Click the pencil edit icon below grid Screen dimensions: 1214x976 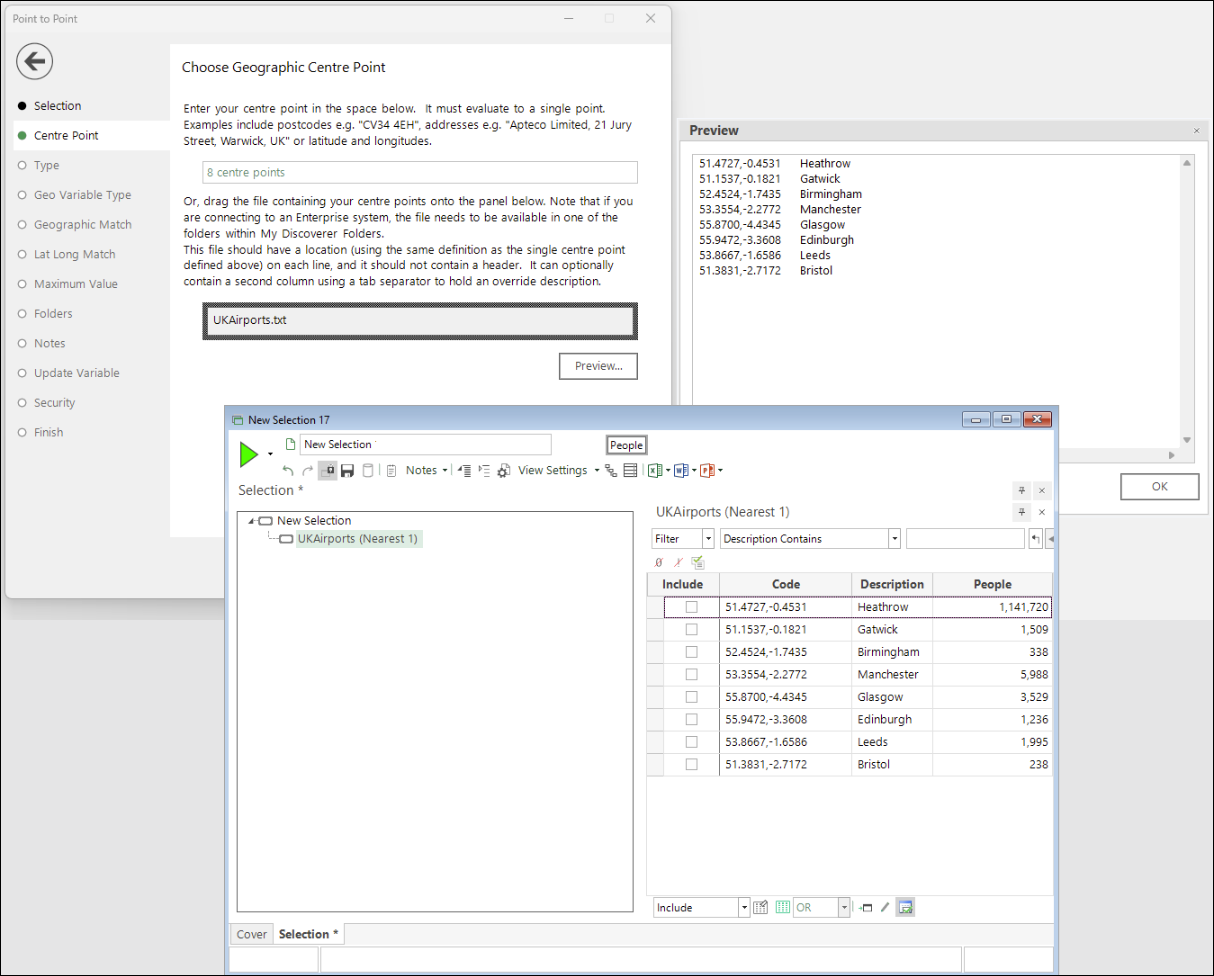(885, 908)
